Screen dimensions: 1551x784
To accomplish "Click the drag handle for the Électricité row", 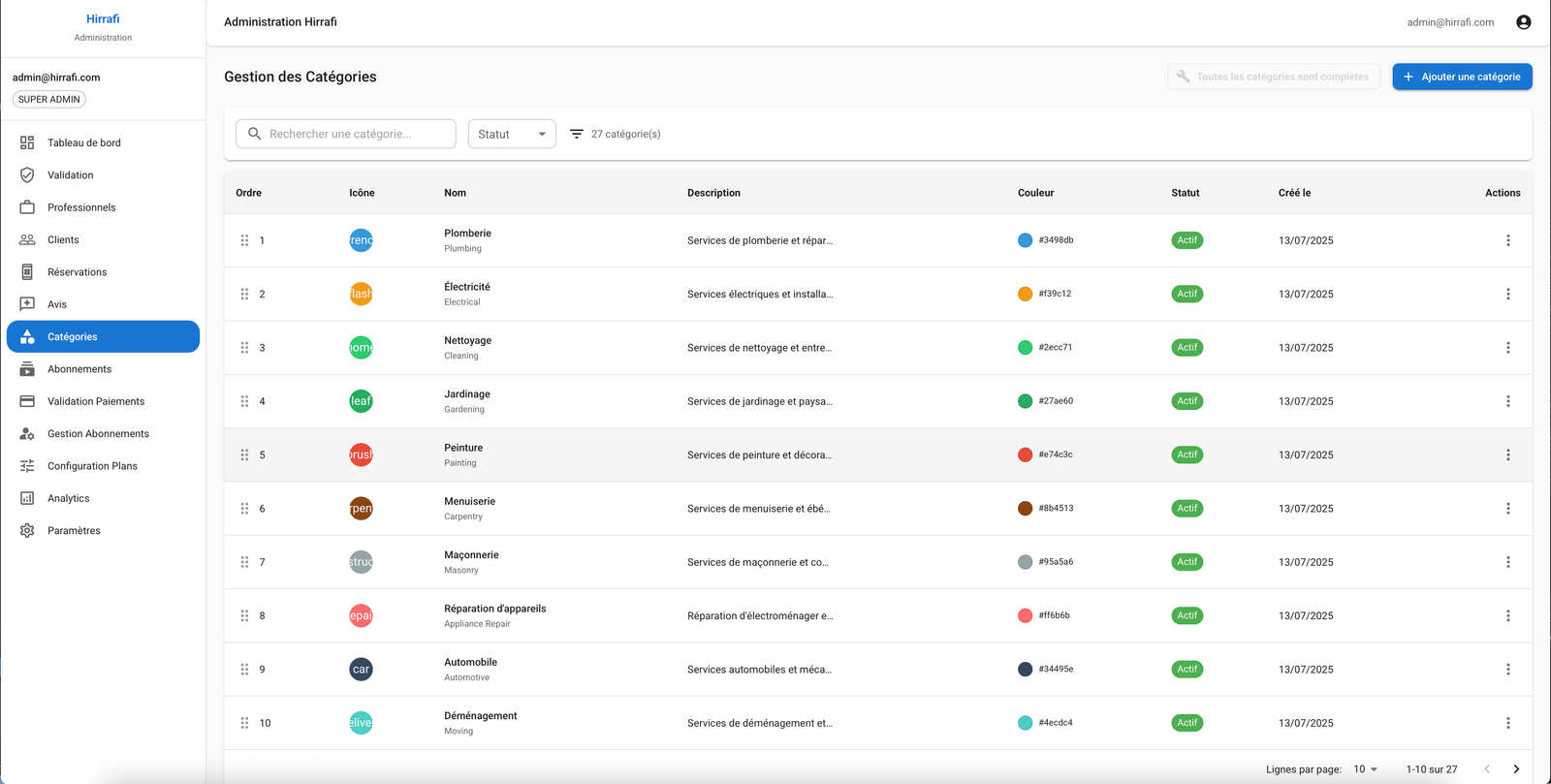I will (244, 294).
